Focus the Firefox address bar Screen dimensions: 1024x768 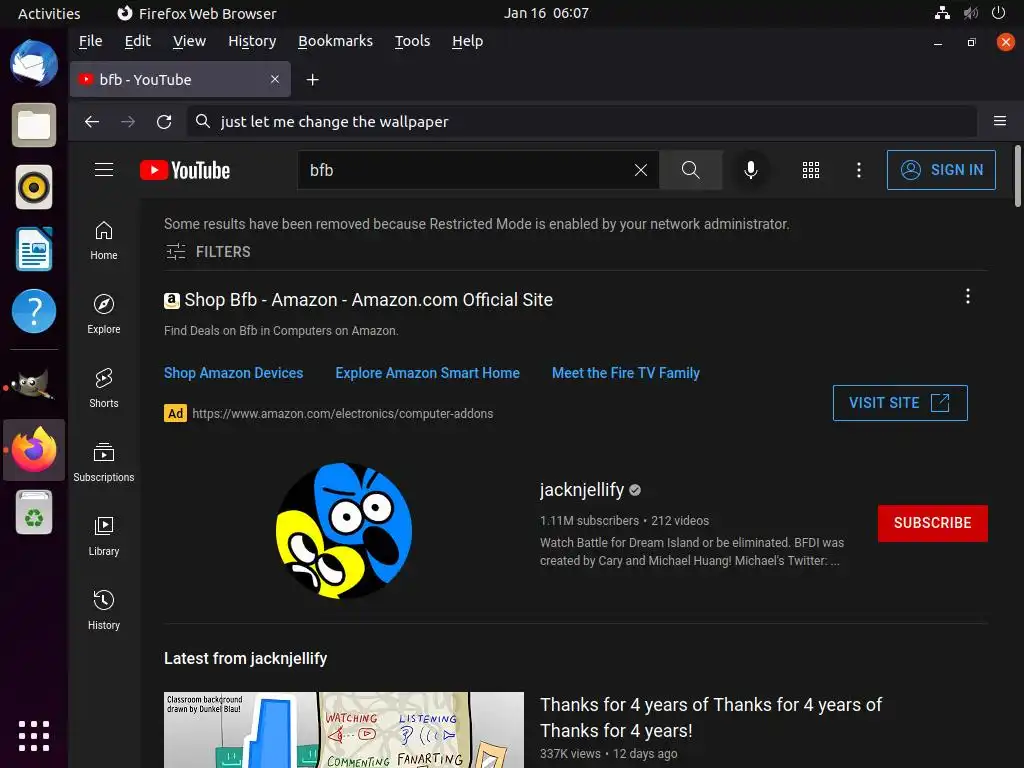[x=581, y=121]
